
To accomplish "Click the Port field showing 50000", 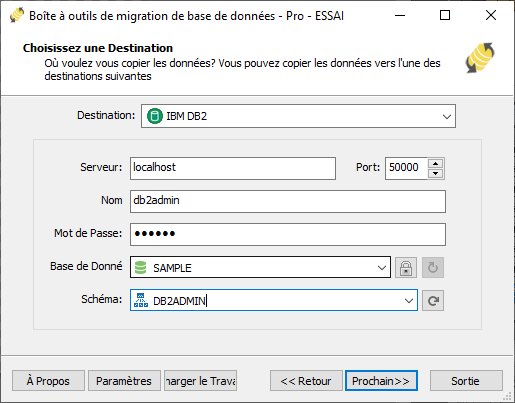I will 406,168.
